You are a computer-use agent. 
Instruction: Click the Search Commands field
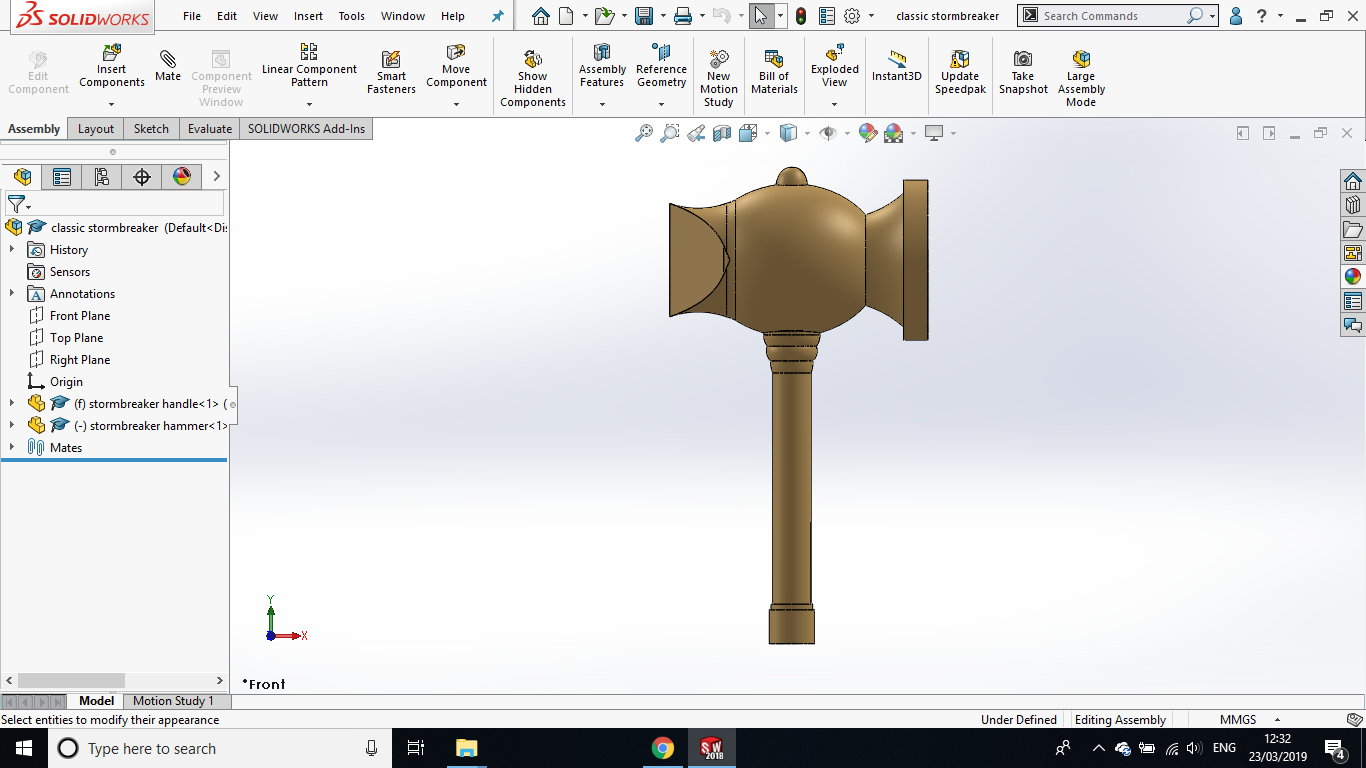(1113, 16)
